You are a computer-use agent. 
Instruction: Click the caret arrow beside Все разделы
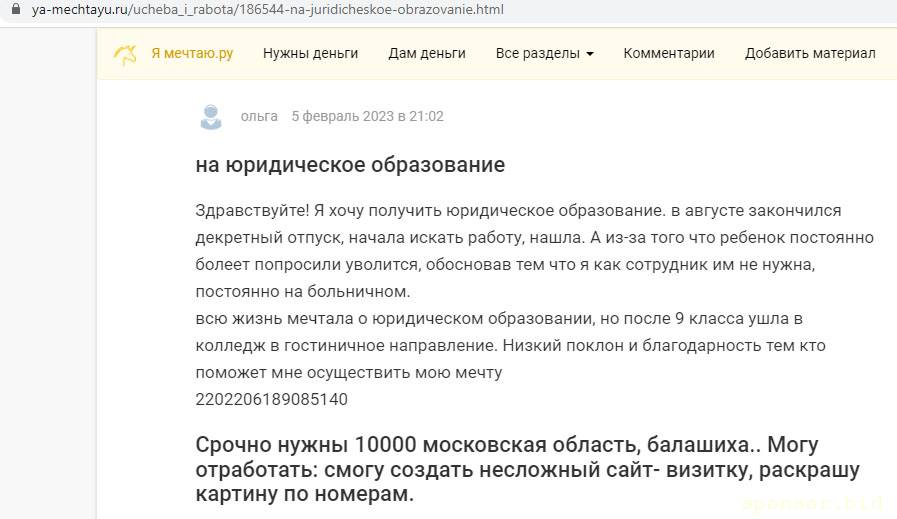[590, 54]
